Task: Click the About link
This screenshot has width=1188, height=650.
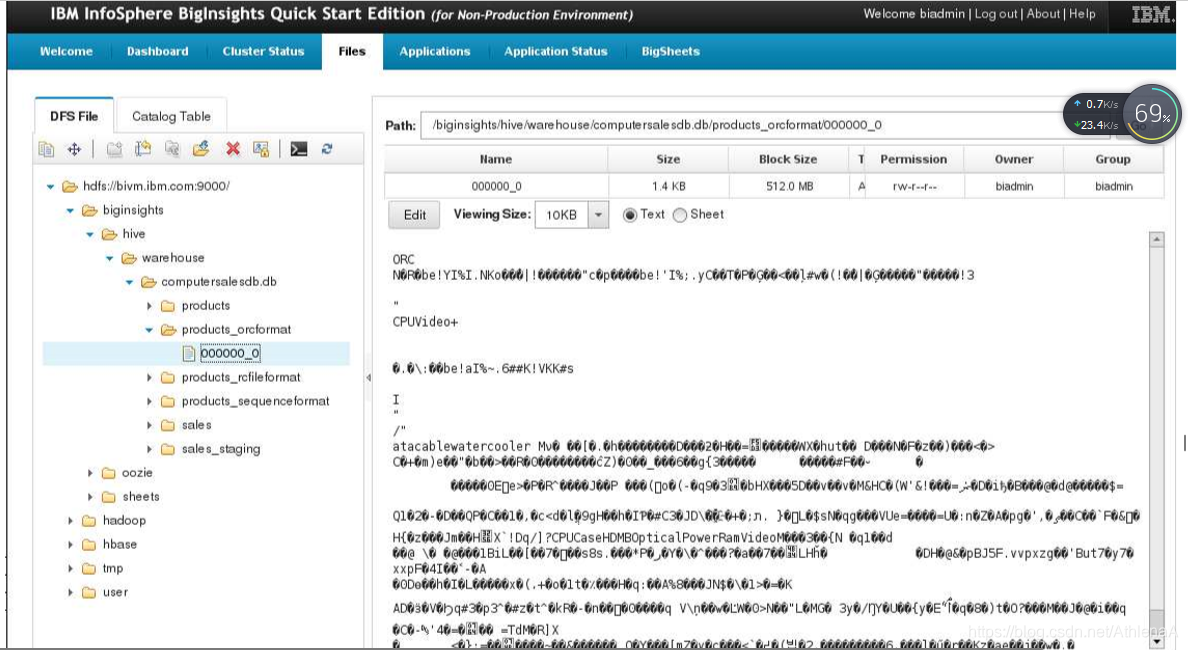Action: 1043,14
